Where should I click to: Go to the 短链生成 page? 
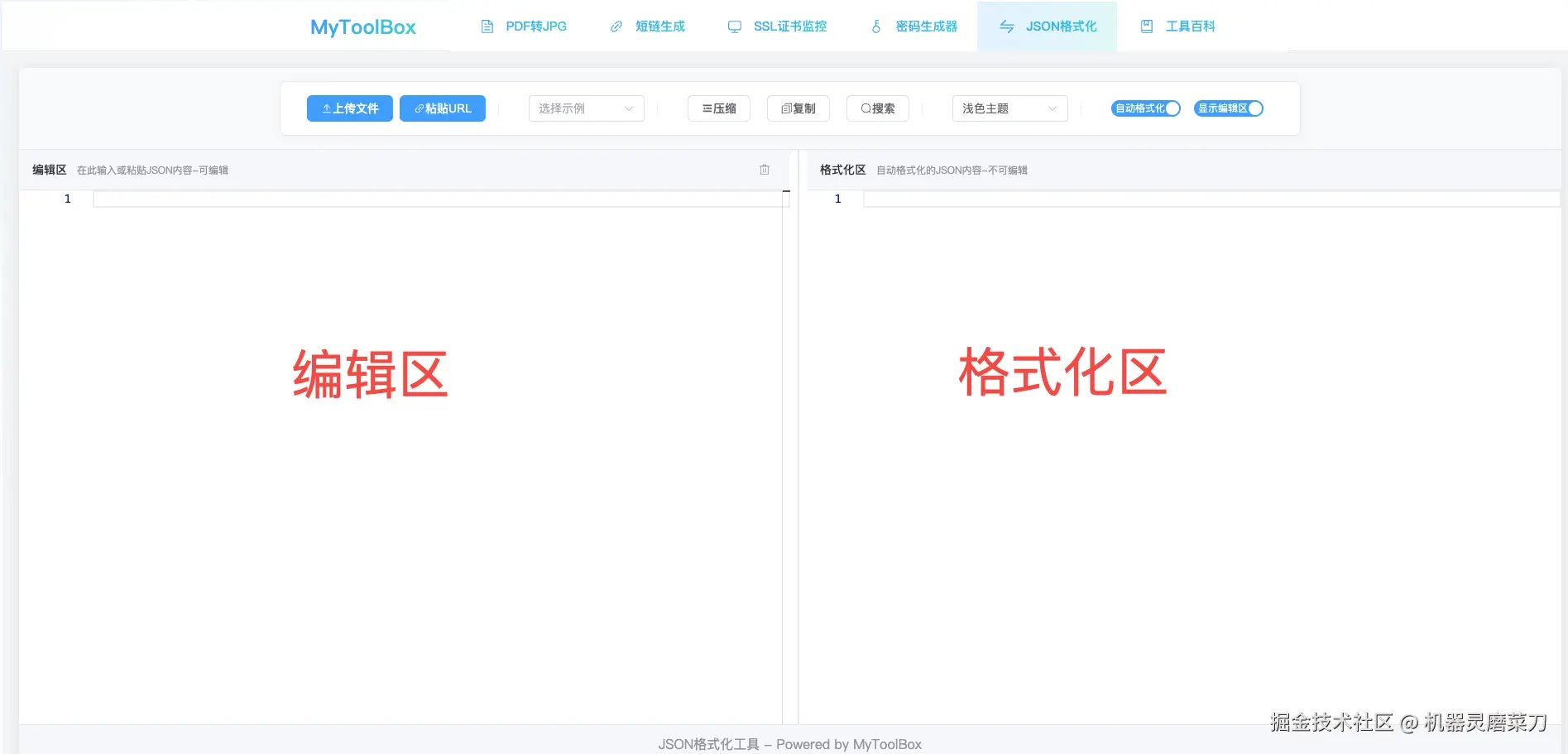(x=648, y=26)
